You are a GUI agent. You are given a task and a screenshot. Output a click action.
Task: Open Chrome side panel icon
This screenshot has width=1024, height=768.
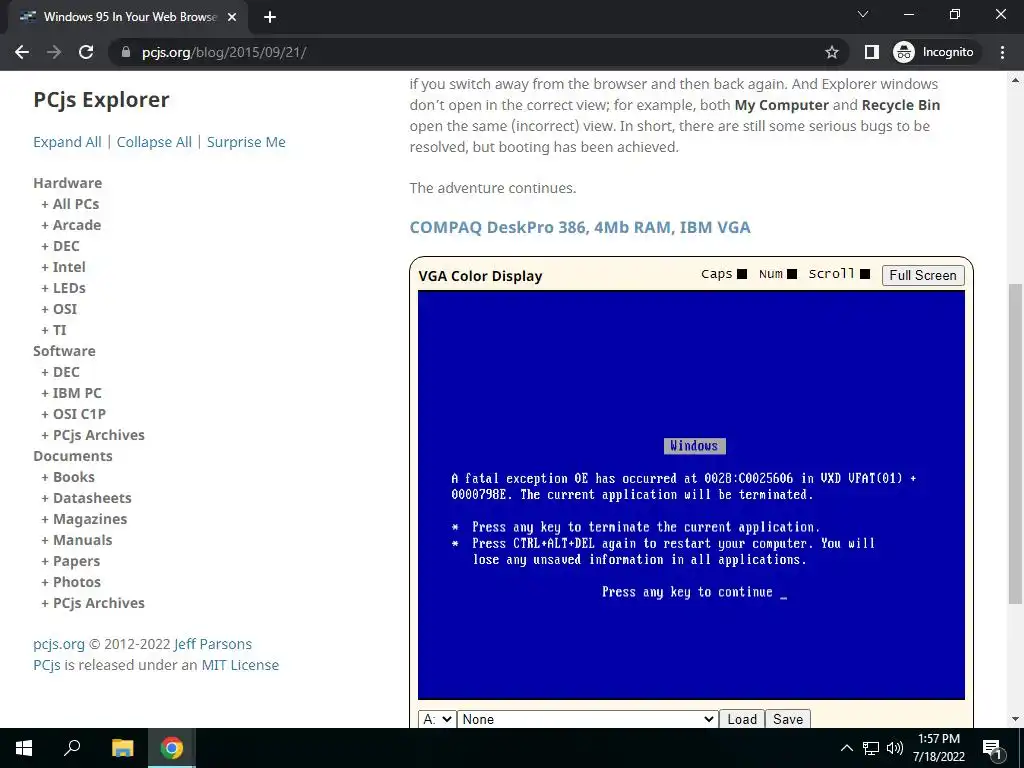[x=871, y=52]
